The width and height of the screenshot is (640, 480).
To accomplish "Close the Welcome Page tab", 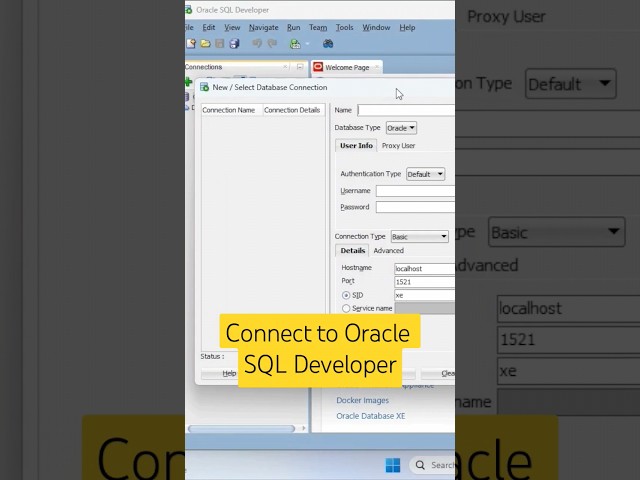I will click(x=377, y=67).
